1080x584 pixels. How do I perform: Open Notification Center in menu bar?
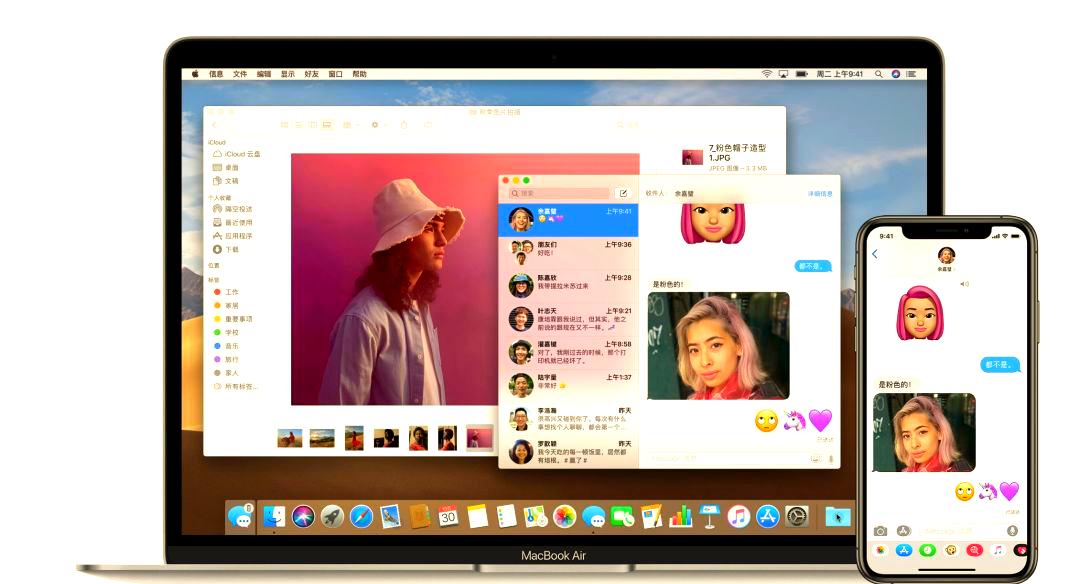coord(911,74)
